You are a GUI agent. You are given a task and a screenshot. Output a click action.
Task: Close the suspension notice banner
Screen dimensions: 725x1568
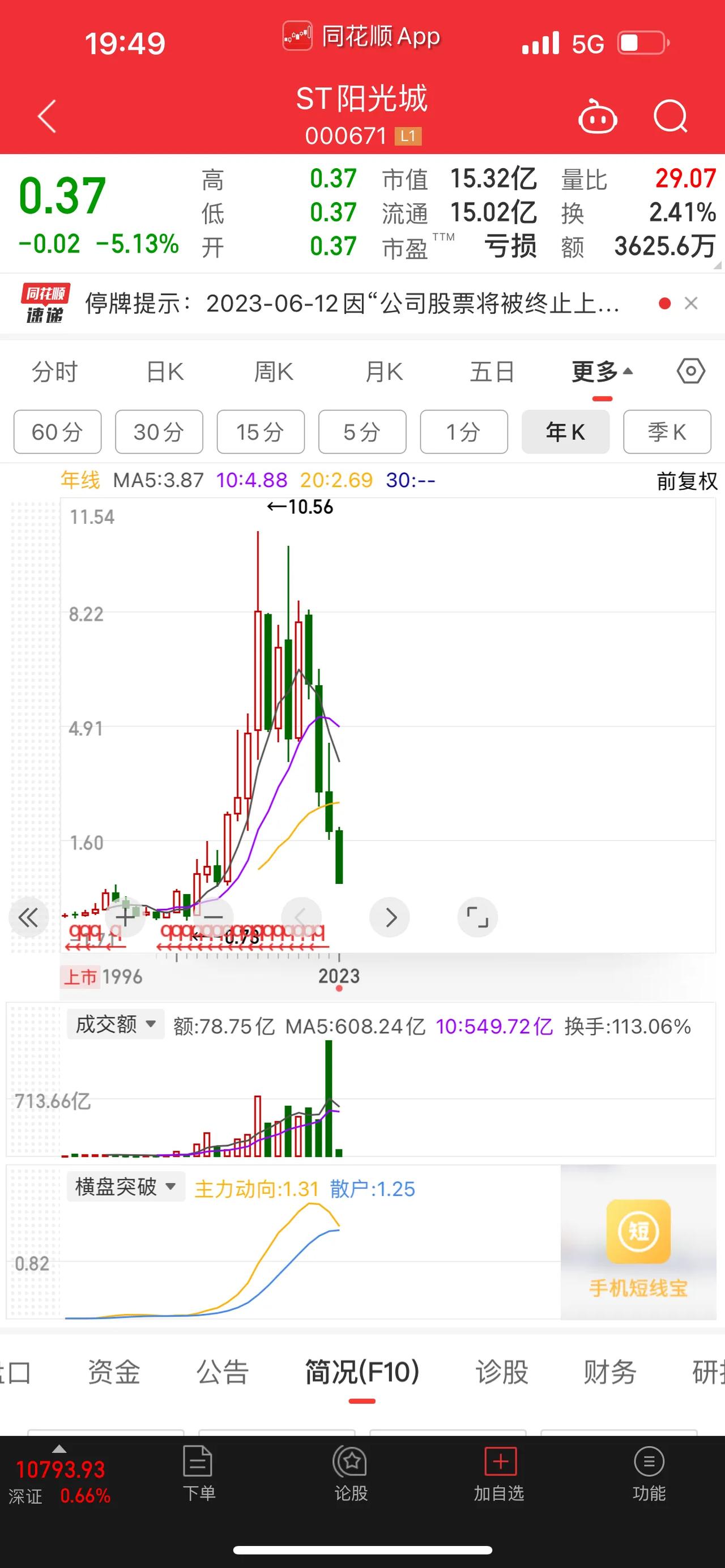click(x=691, y=303)
